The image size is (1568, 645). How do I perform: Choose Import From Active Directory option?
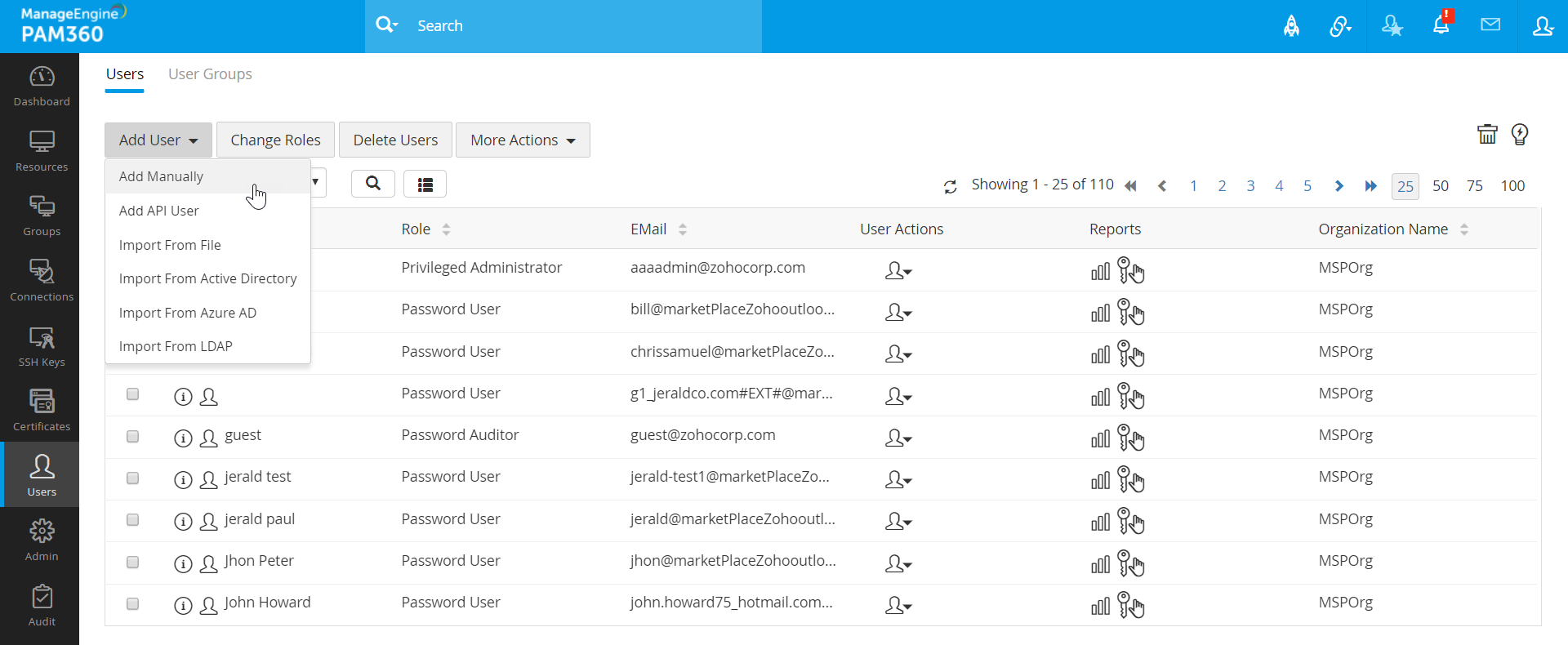(207, 278)
